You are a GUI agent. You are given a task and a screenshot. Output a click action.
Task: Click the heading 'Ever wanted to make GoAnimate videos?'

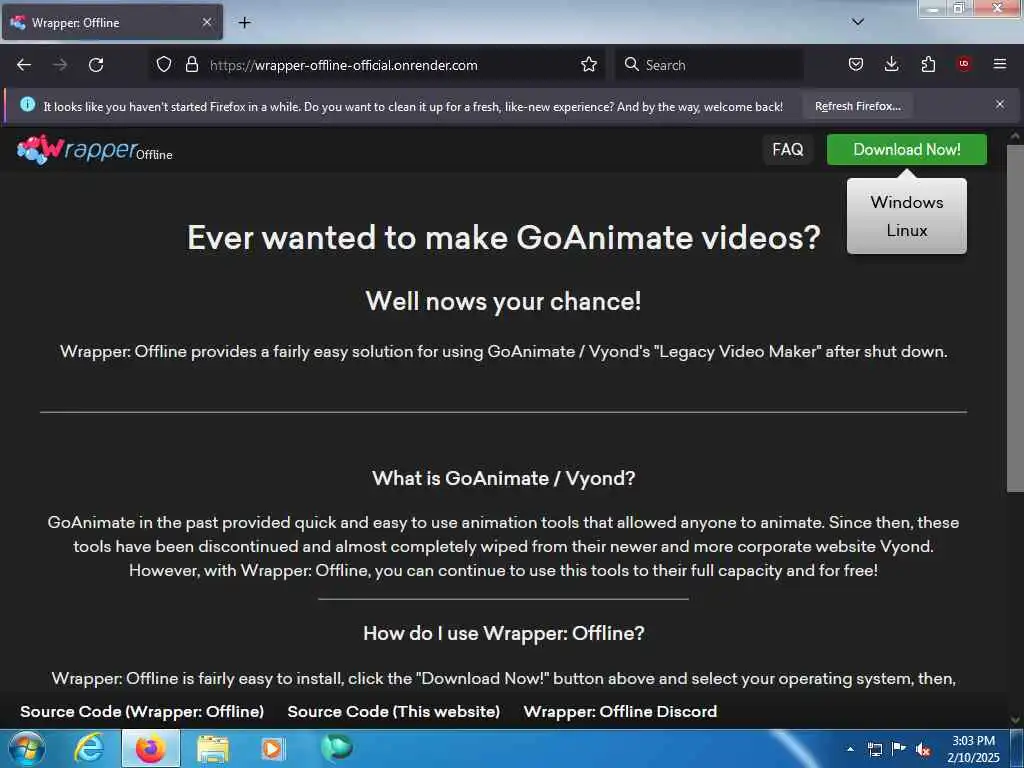[504, 237]
